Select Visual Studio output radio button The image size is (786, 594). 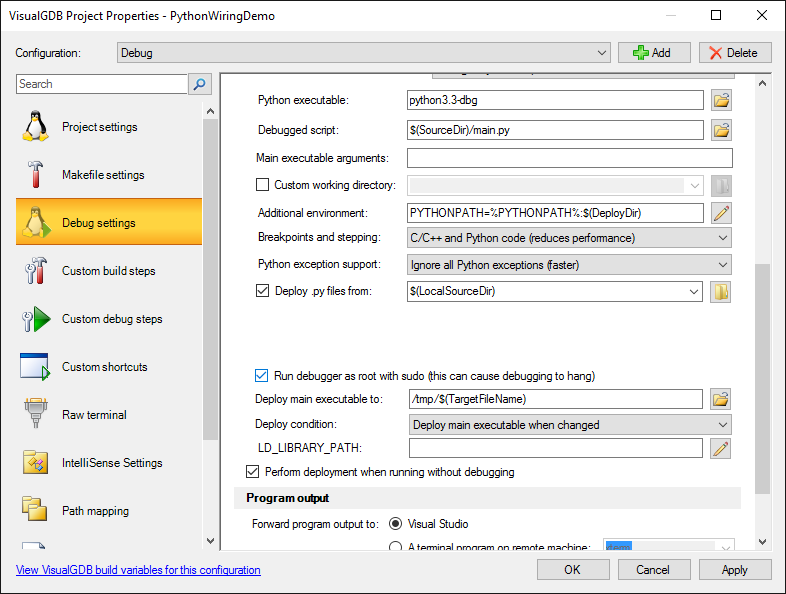point(396,524)
